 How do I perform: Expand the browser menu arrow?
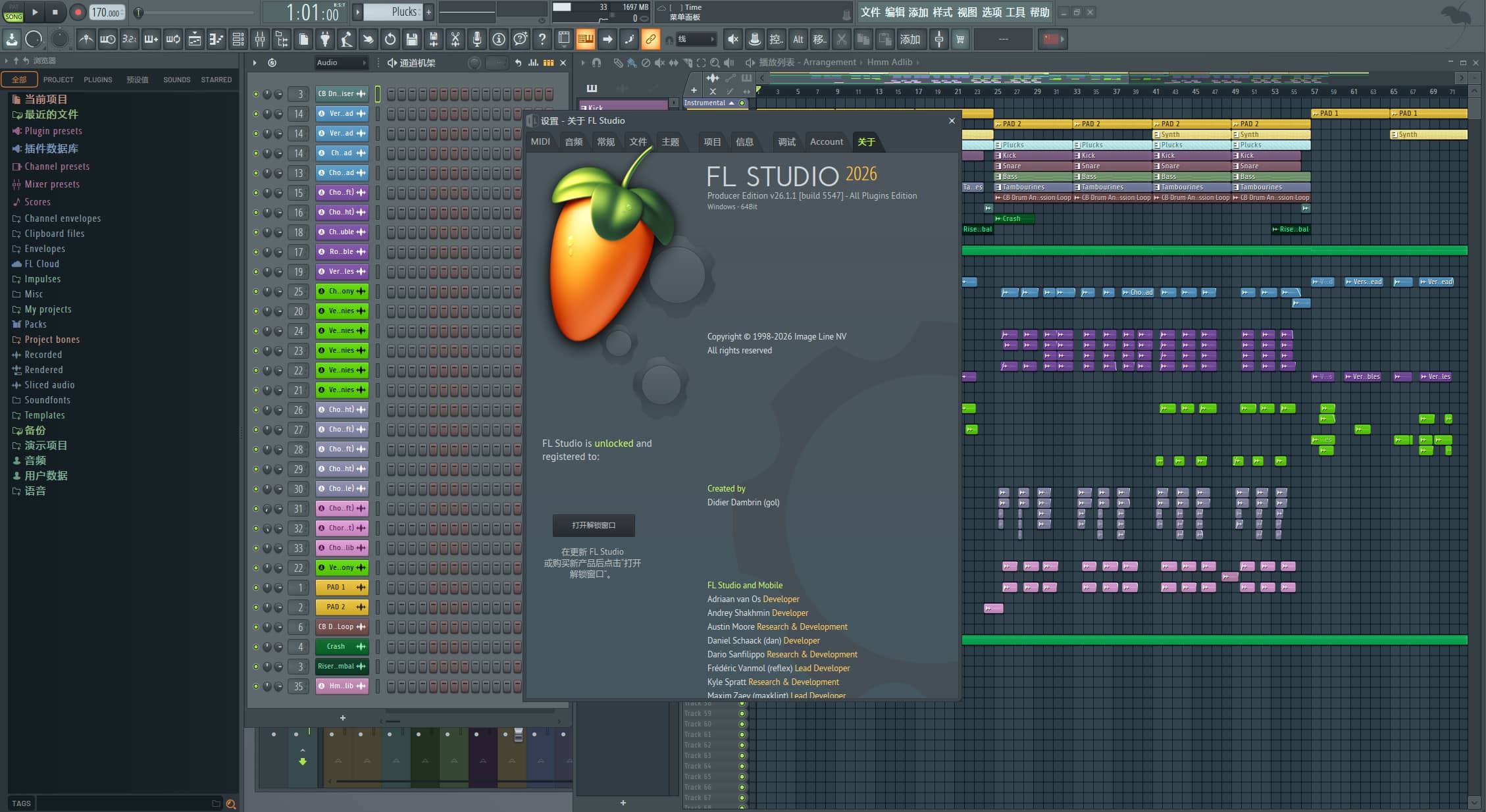[7, 61]
